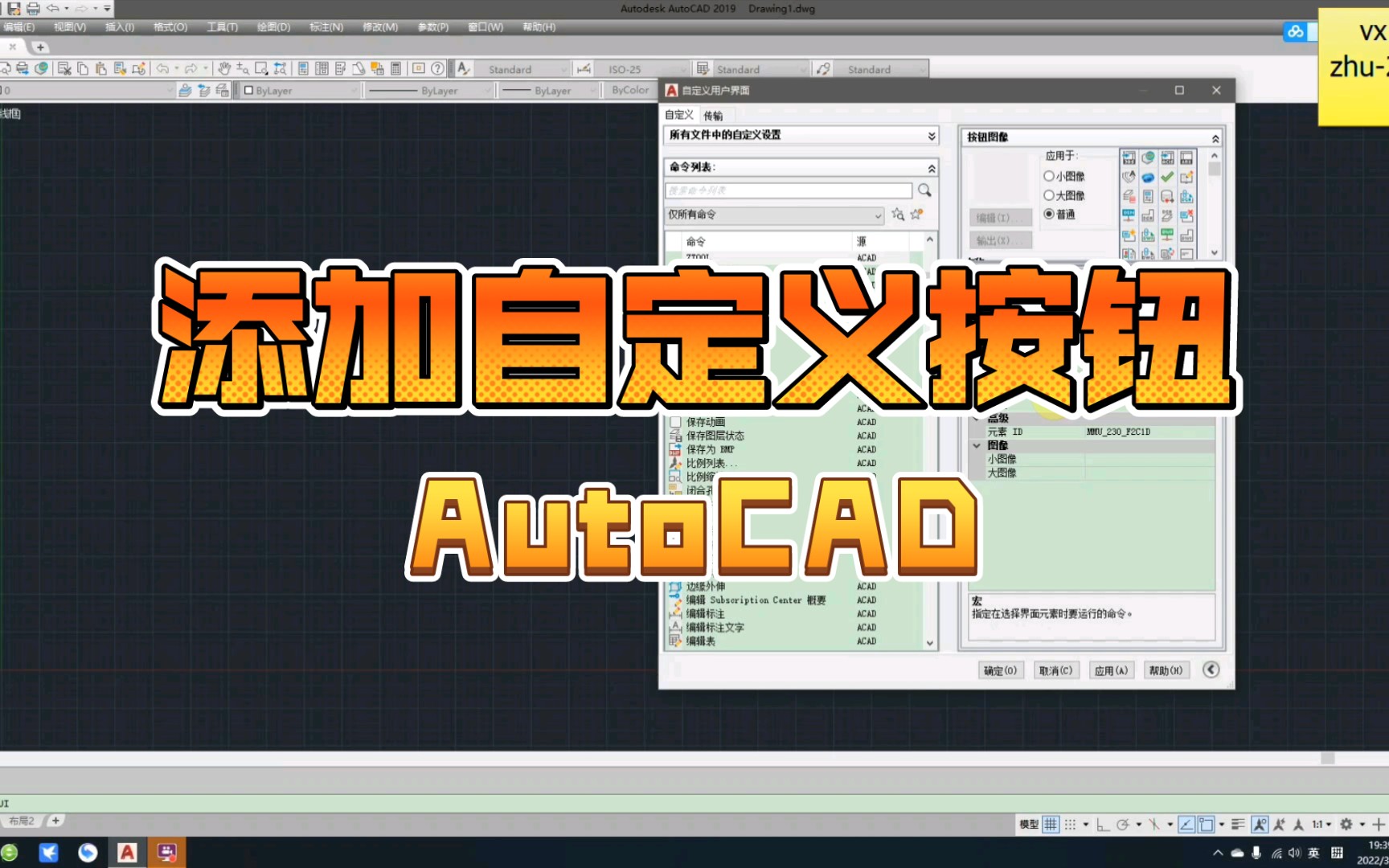The image size is (1389, 868).
Task: Toggle snap mode dotted grid icon
Action: (x=1070, y=824)
